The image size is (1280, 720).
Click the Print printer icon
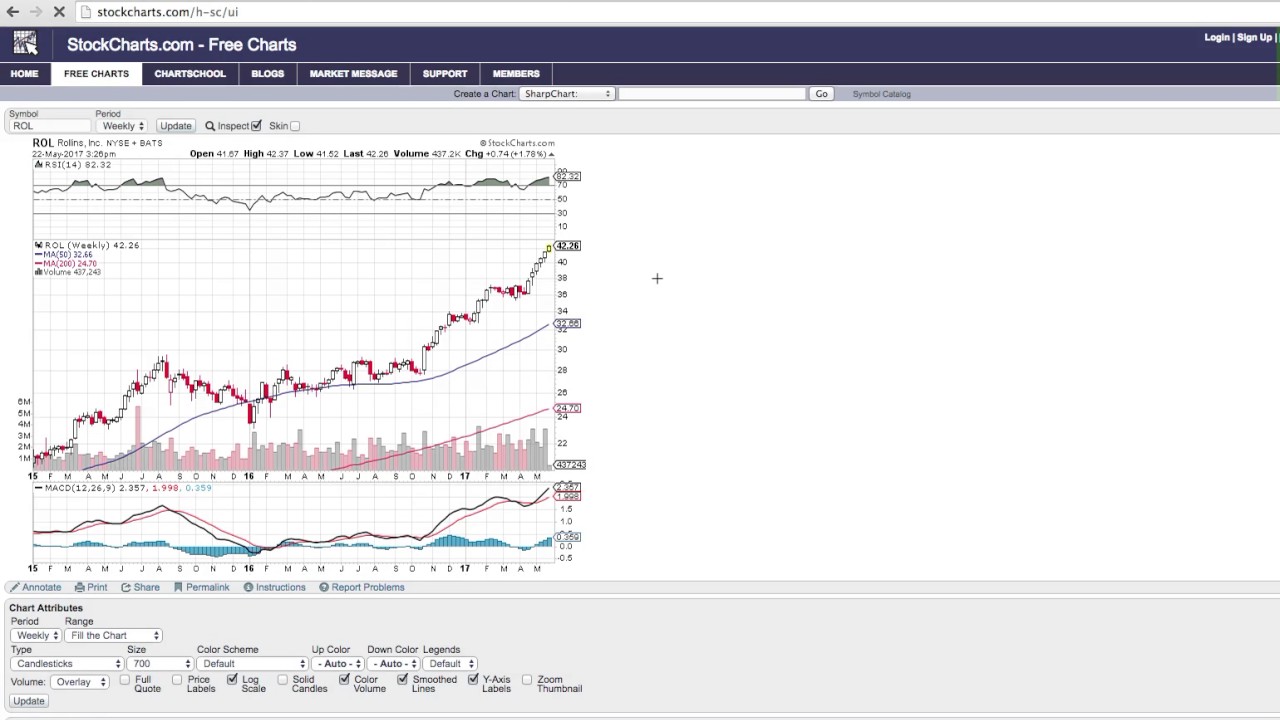(80, 587)
